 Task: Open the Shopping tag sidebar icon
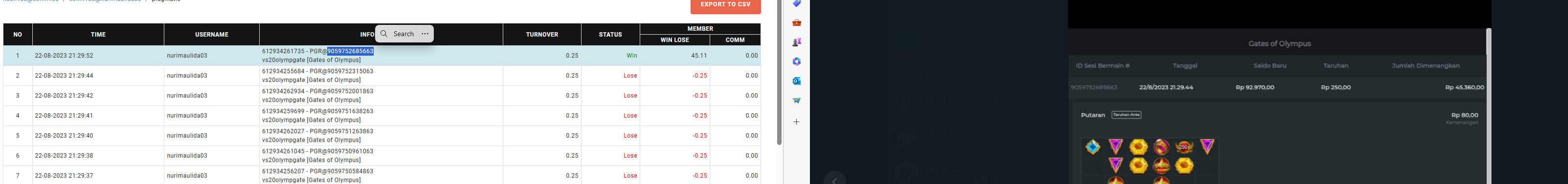click(x=796, y=3)
